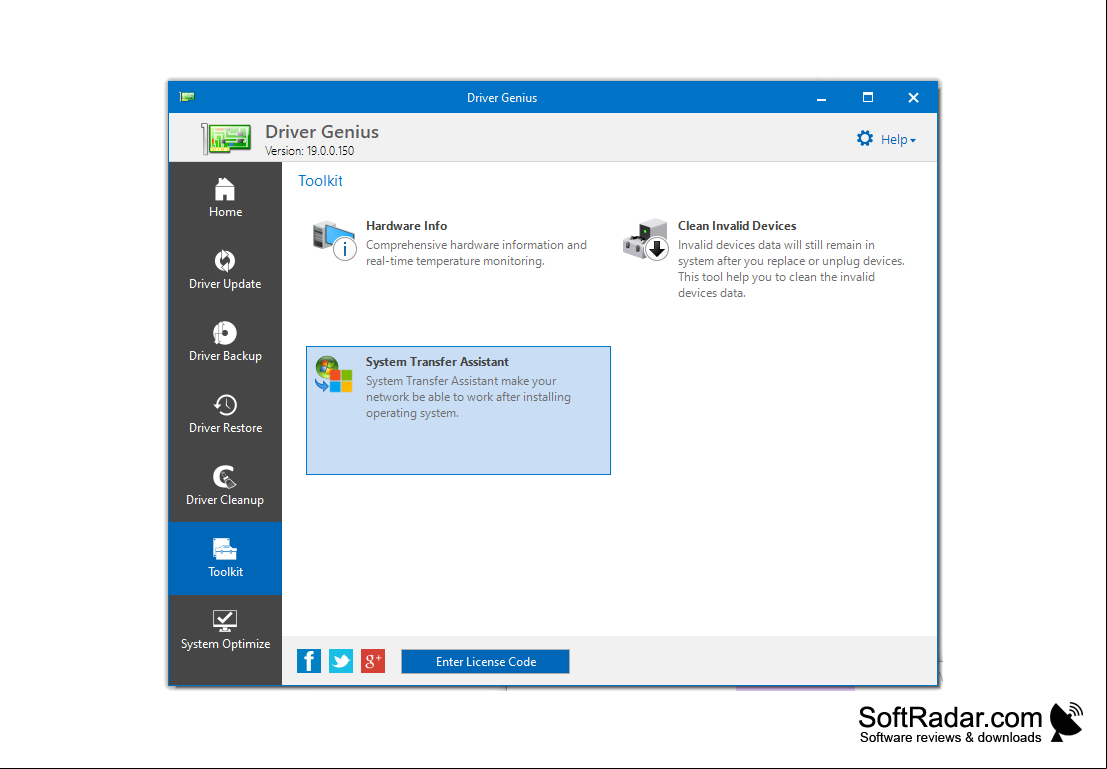Image resolution: width=1107 pixels, height=769 pixels.
Task: Click the Driver Genius window title text
Action: (502, 97)
